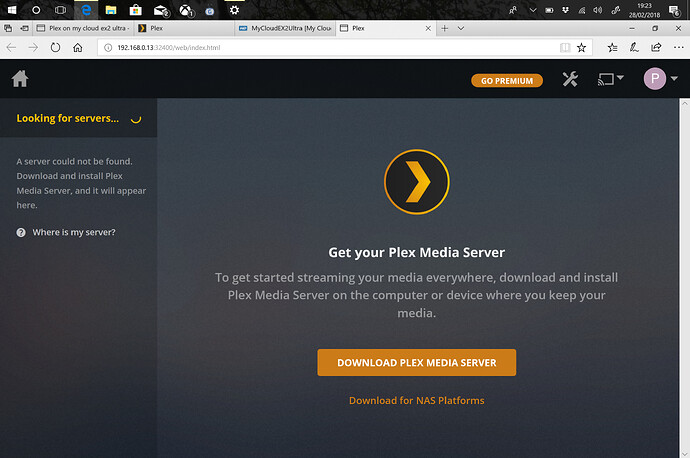Open Task View on taskbar
Screen dimensions: 690x458
(60, 10)
